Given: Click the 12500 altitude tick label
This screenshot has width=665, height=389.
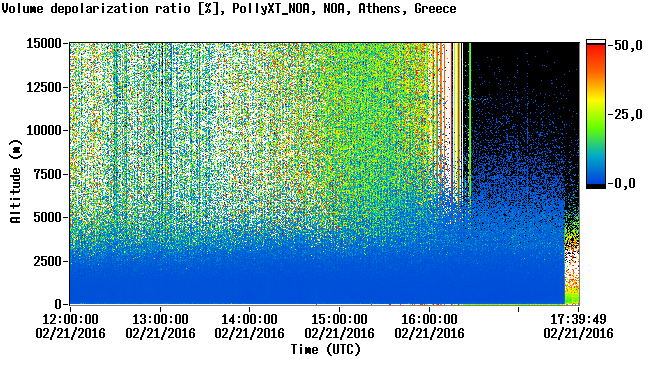Looking at the screenshot, I should tap(44, 87).
